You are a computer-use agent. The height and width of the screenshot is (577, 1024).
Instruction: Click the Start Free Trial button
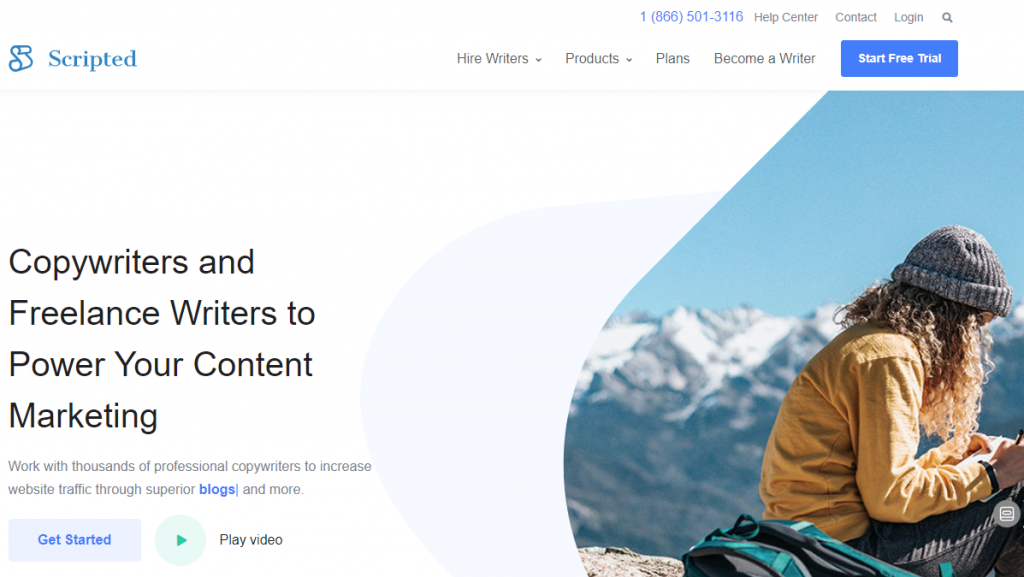click(x=899, y=58)
